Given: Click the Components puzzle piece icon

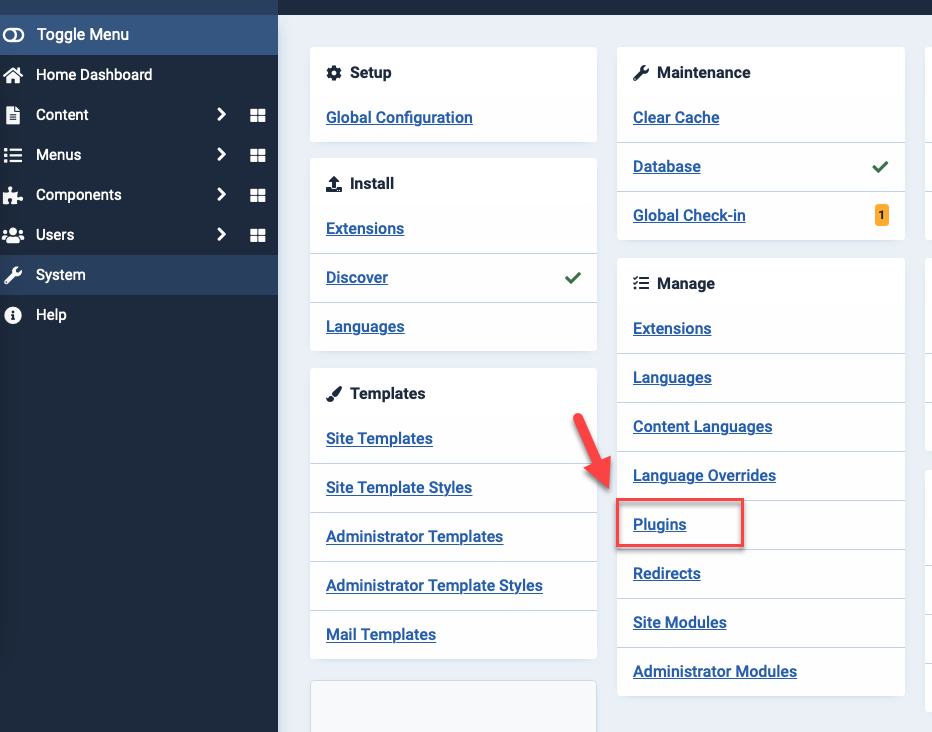Looking at the screenshot, I should pyautogui.click(x=14, y=195).
